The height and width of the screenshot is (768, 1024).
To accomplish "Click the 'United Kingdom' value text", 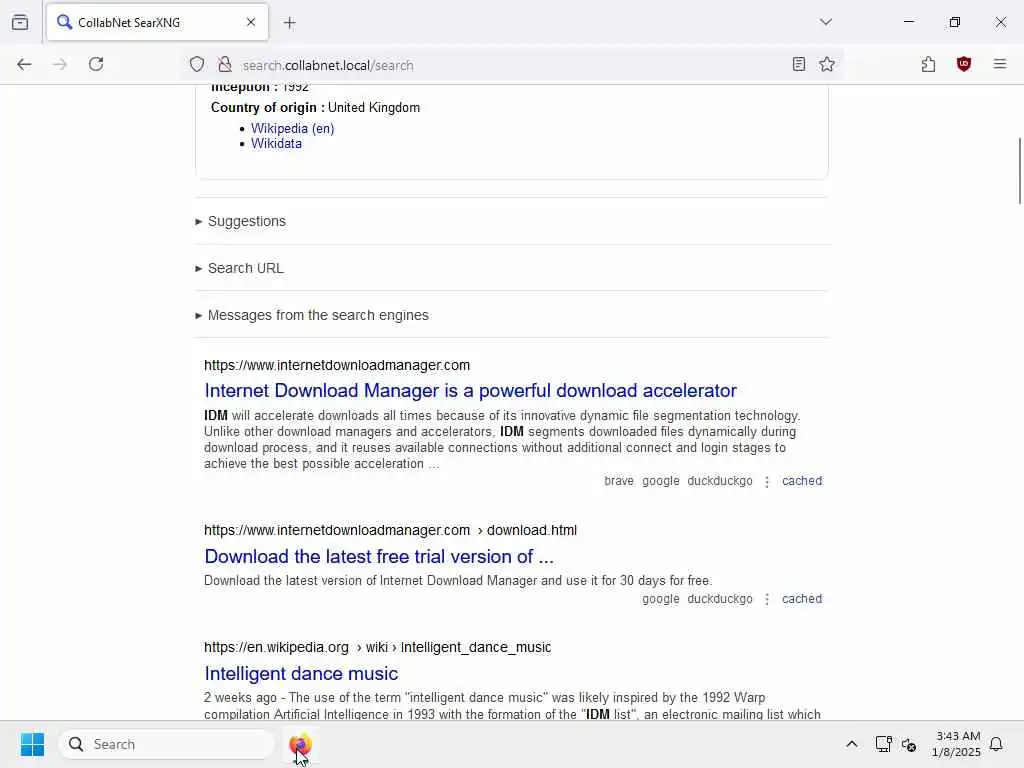I will point(374,108).
